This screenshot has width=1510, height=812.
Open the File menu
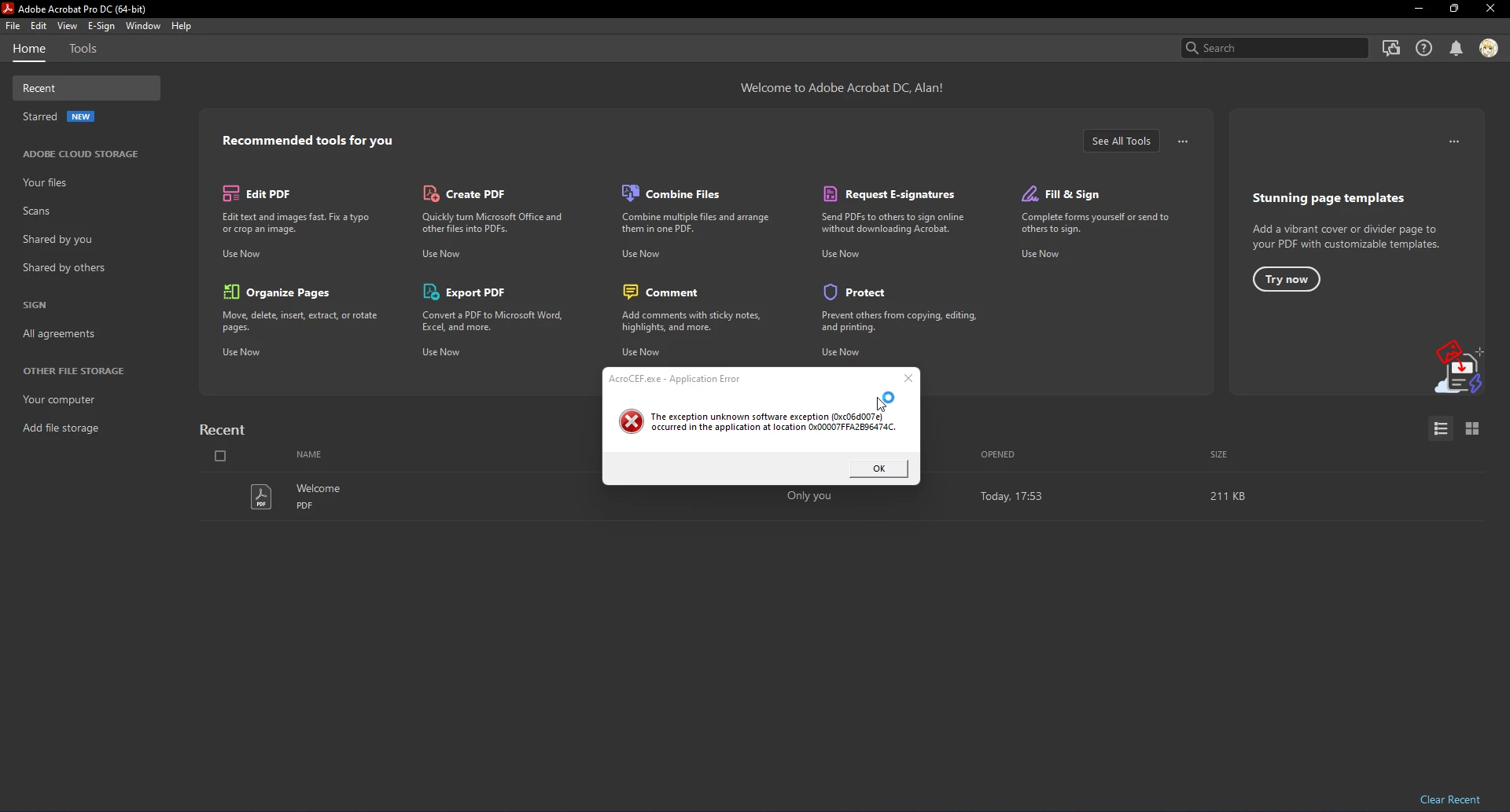click(x=13, y=26)
